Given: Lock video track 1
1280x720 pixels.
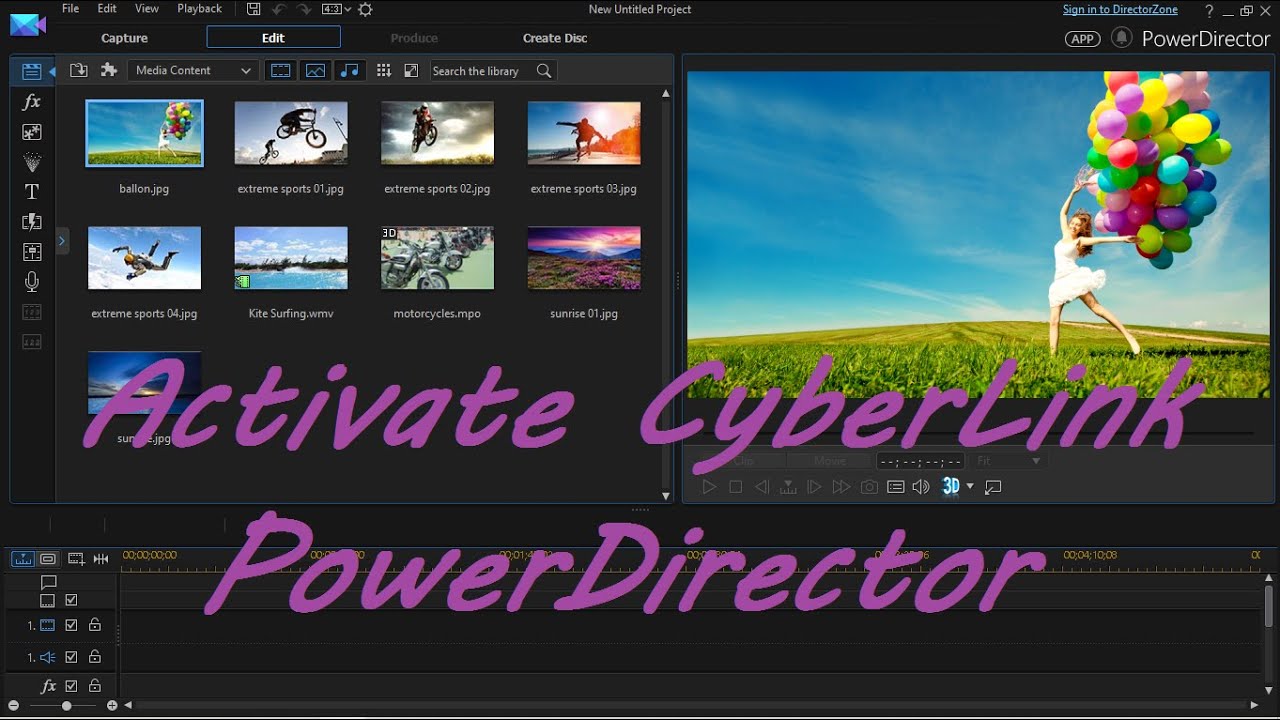Looking at the screenshot, I should pos(95,625).
